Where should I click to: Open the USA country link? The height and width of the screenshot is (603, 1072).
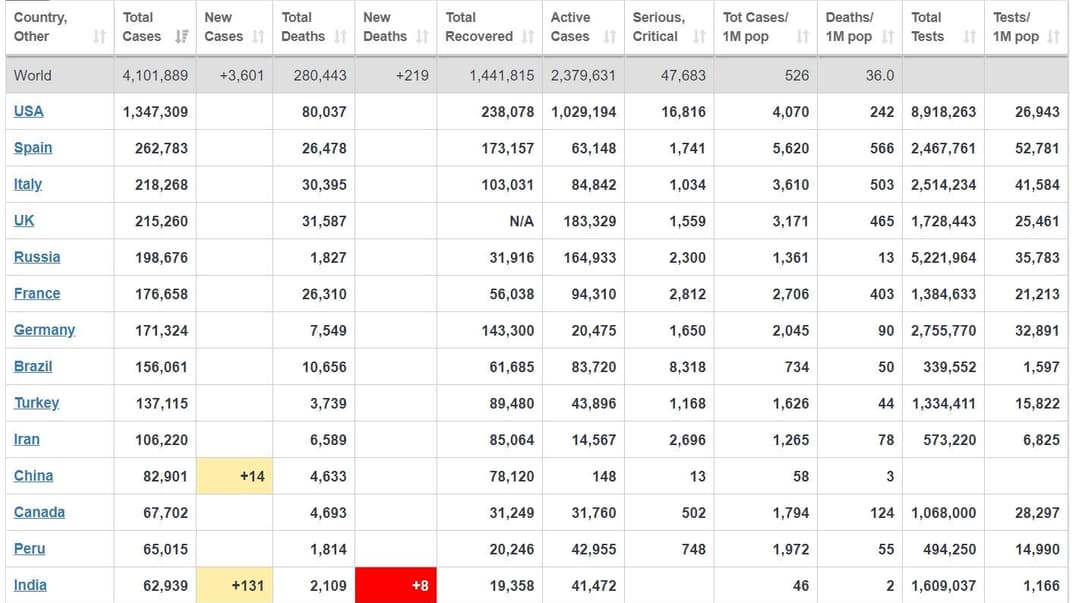pos(28,111)
